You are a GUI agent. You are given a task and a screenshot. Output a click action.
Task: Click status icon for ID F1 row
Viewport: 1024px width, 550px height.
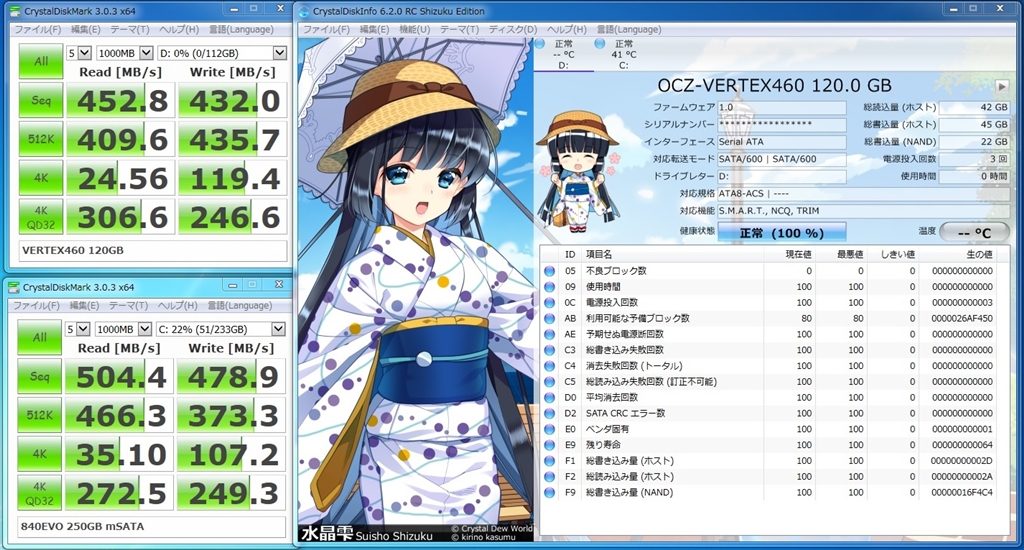click(549, 461)
